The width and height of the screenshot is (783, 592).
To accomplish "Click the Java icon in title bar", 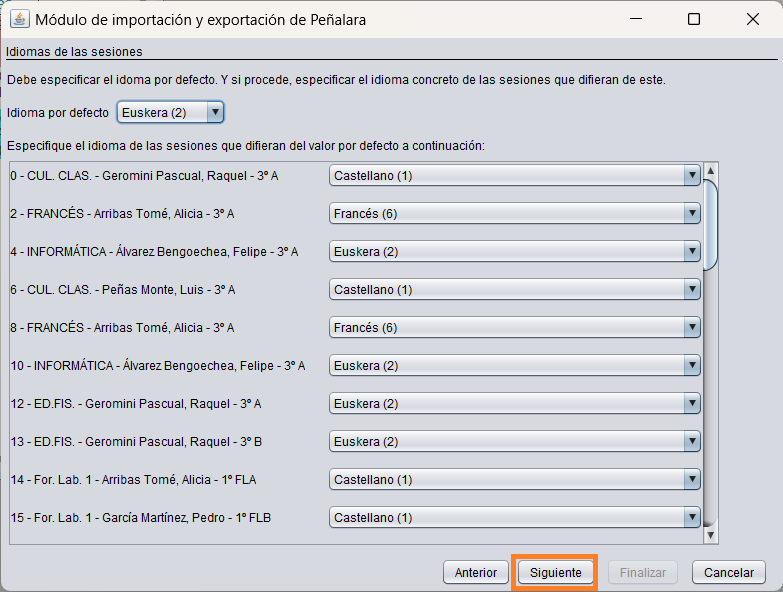I will pyautogui.click(x=19, y=19).
